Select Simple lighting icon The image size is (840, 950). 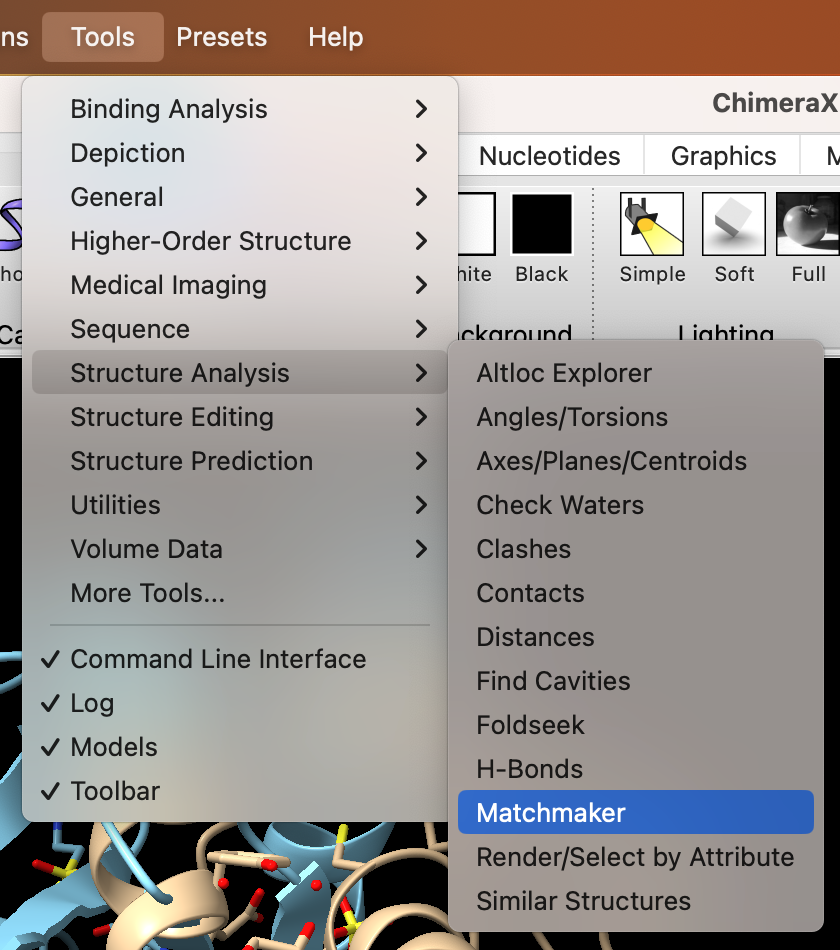[x=652, y=225]
